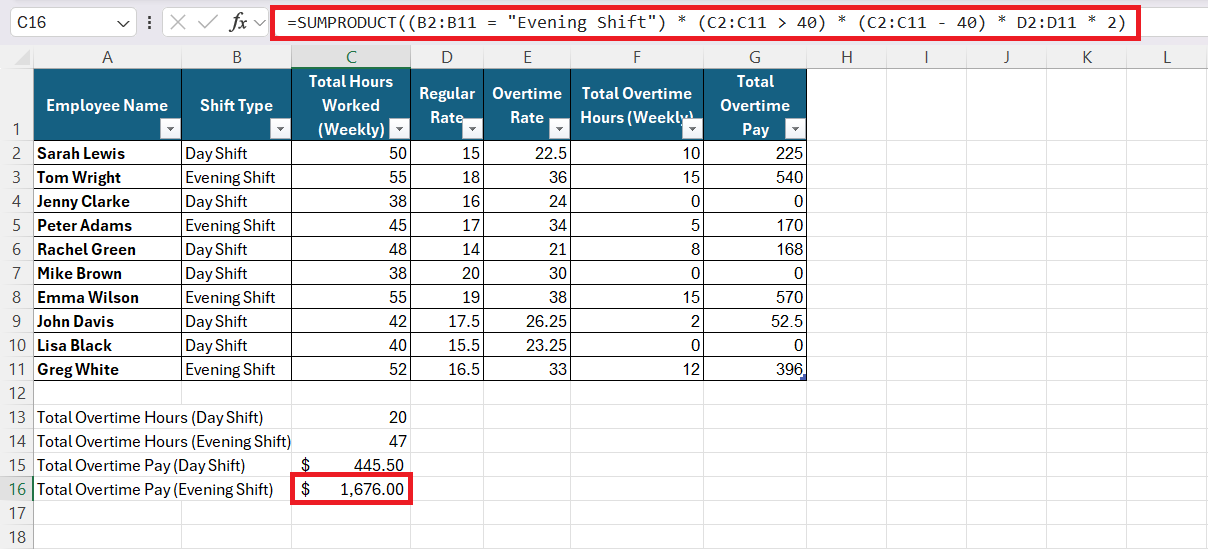This screenshot has width=1208, height=549.
Task: Click the Cancel X formula icon
Action: click(178, 22)
